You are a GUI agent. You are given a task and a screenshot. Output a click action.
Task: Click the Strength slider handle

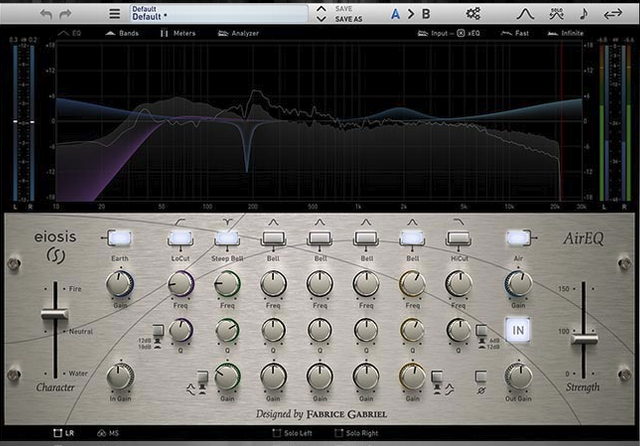(x=584, y=339)
